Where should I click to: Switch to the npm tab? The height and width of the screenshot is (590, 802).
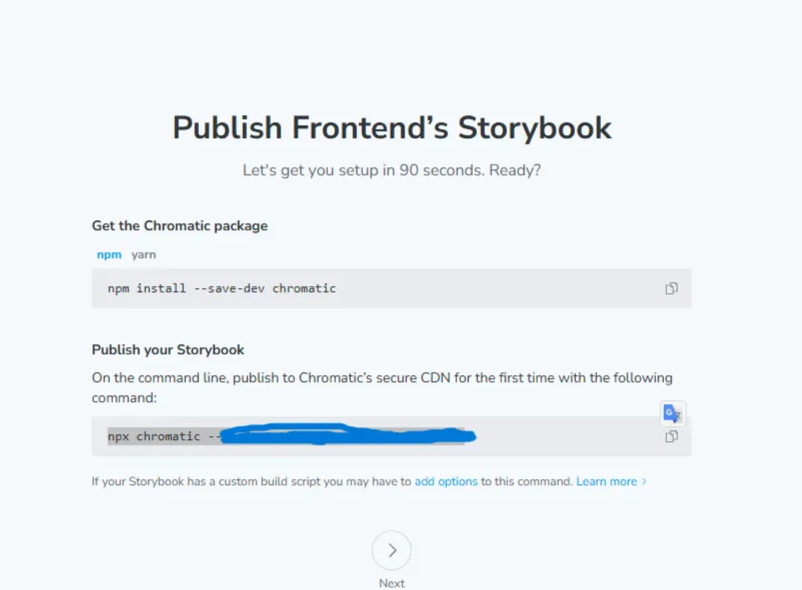click(x=109, y=255)
